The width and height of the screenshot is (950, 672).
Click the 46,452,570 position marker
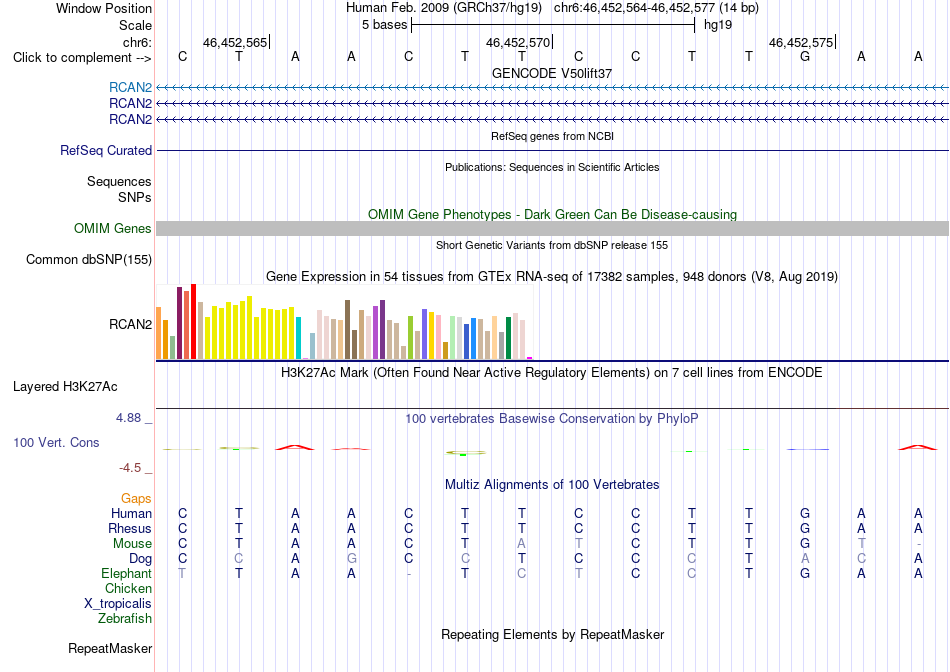click(x=519, y=42)
